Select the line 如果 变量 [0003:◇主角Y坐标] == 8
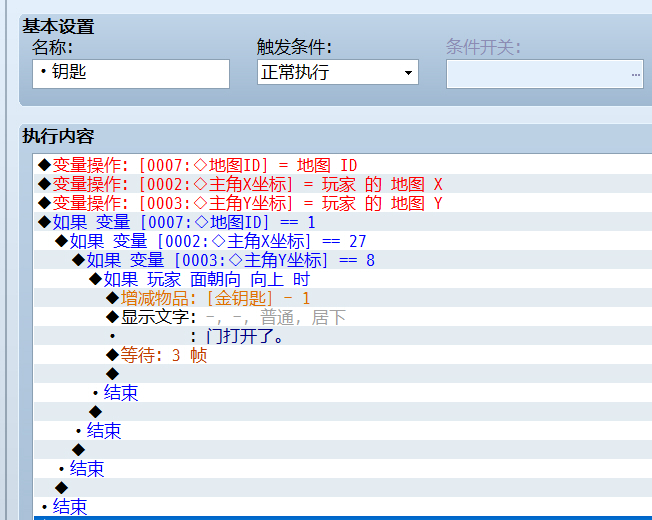This screenshot has width=652, height=520. pos(343,260)
